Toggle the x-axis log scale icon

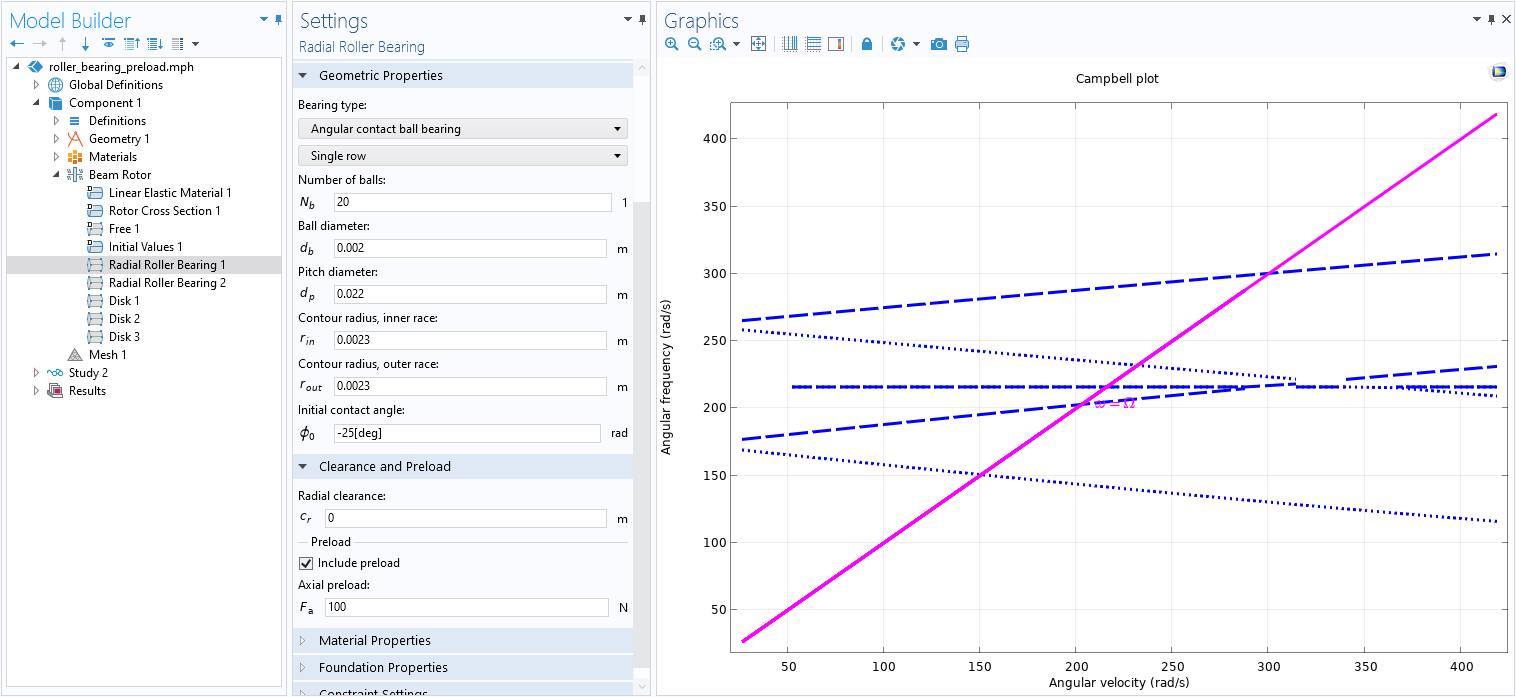coord(790,44)
